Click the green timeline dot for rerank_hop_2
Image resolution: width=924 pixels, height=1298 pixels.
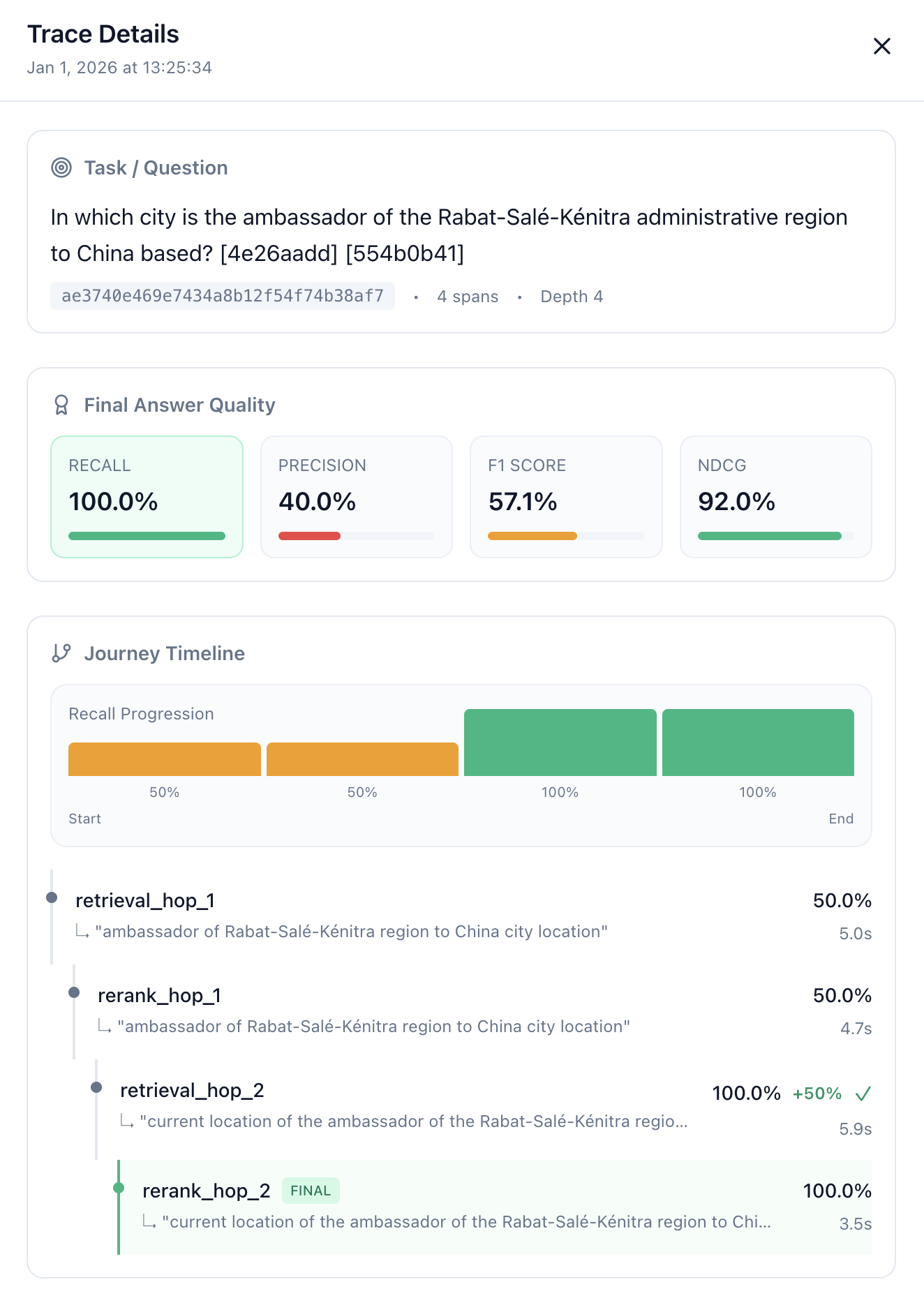point(119,1188)
